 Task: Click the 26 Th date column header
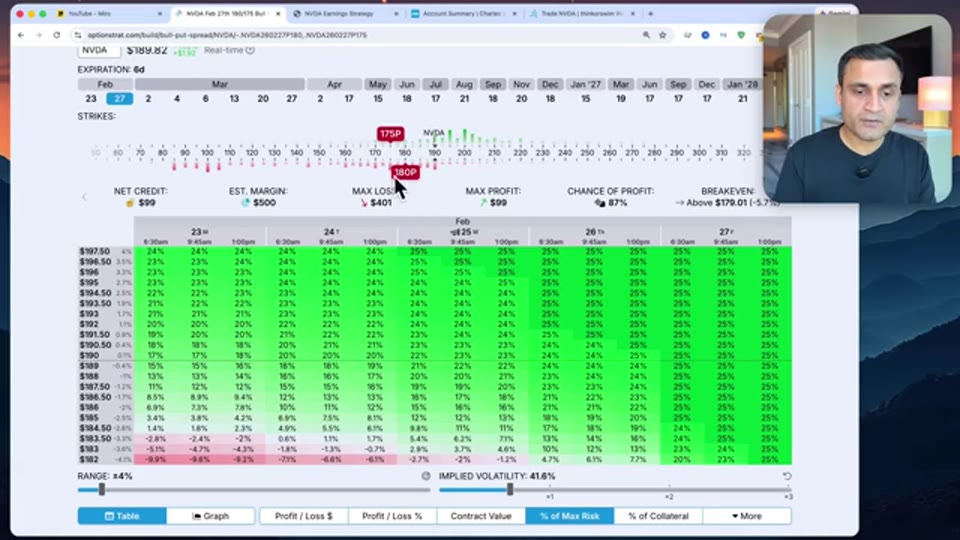[x=594, y=232]
